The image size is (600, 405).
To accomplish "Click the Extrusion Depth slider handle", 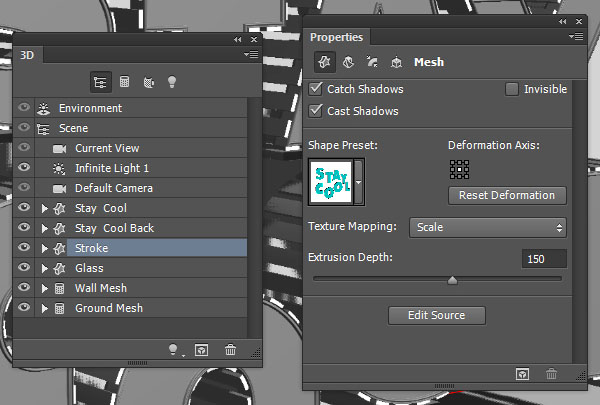I will [452, 281].
